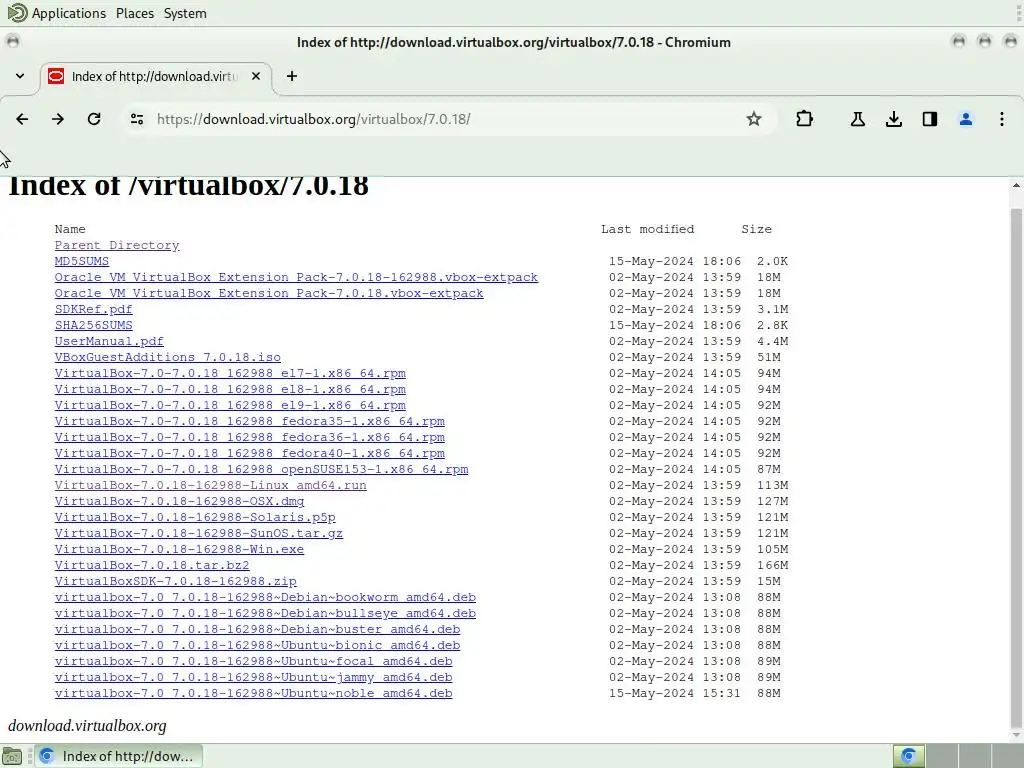Viewport: 1024px width, 768px height.
Task: Open the SDKRef.pdf link
Action: [x=93, y=310]
